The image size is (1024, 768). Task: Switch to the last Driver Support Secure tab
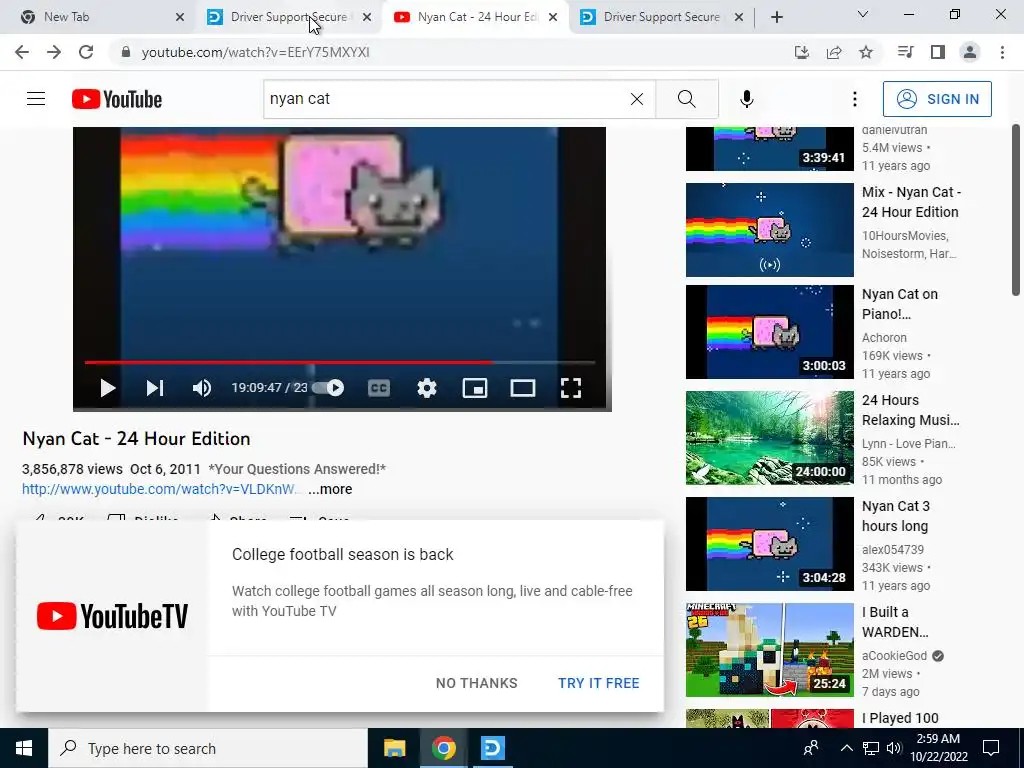tap(662, 17)
